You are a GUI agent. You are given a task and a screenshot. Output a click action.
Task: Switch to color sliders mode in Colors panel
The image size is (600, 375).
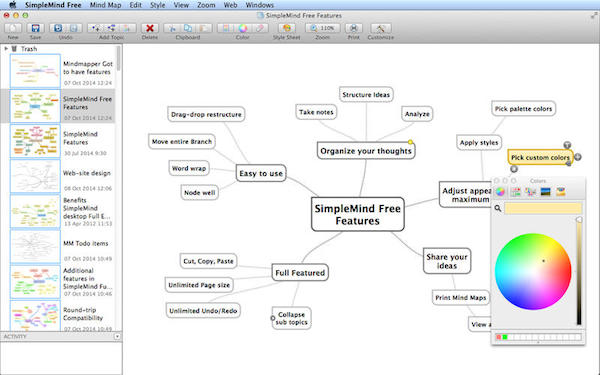click(515, 191)
